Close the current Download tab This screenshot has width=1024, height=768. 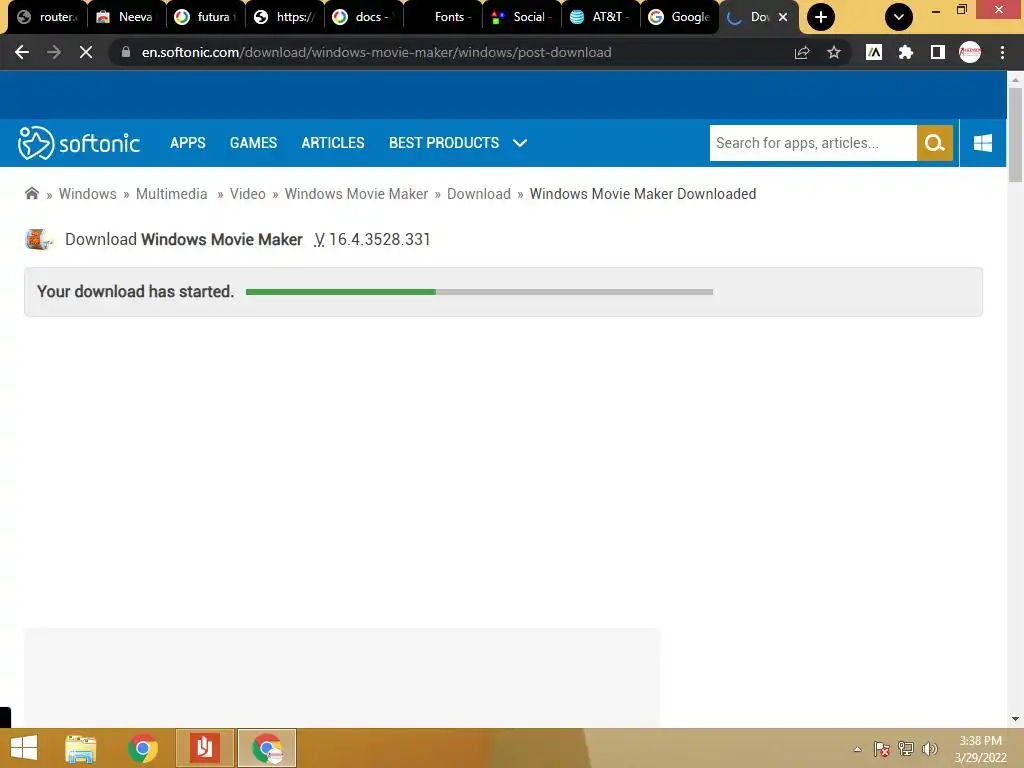point(783,17)
